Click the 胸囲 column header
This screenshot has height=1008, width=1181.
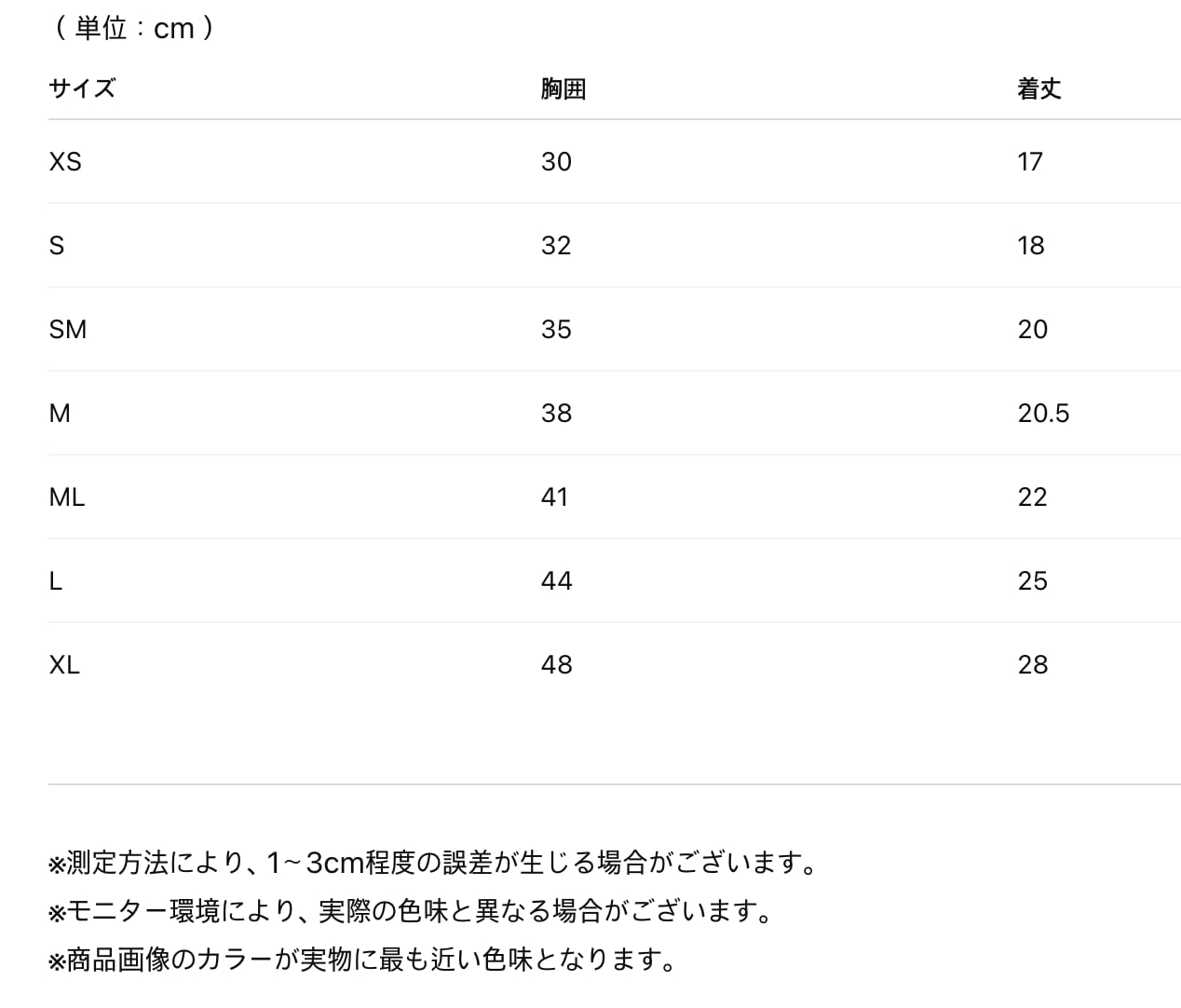(x=563, y=89)
